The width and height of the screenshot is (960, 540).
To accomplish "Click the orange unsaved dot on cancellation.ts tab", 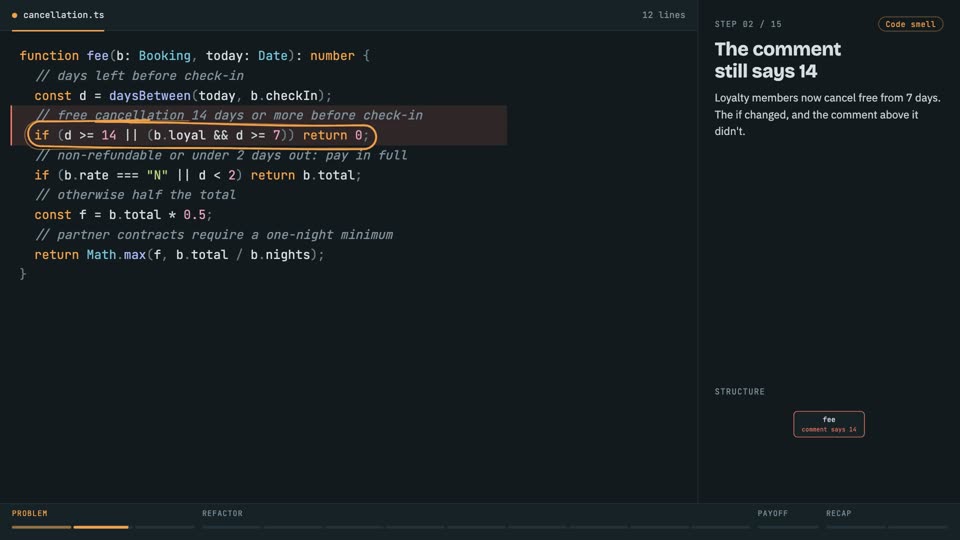I will pos(15,15).
